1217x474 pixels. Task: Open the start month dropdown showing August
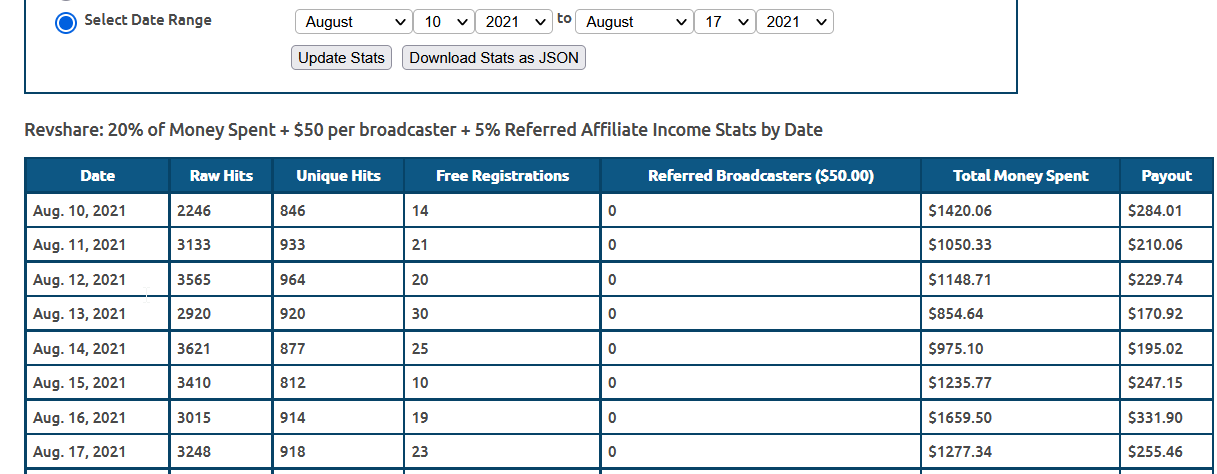pyautogui.click(x=353, y=22)
